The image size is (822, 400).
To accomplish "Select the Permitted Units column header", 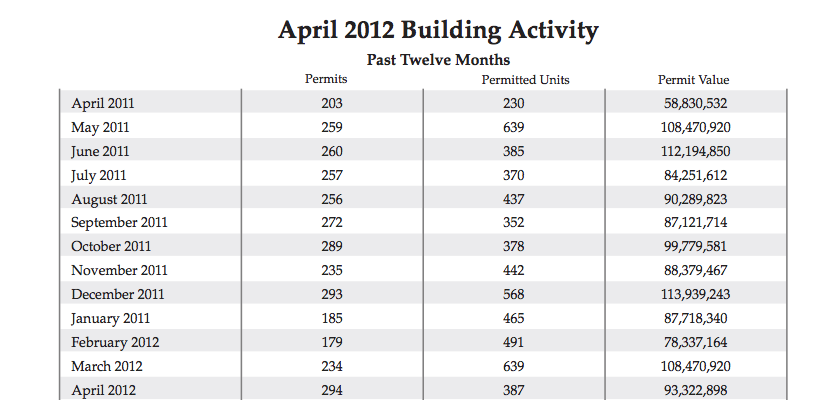I will pos(526,79).
